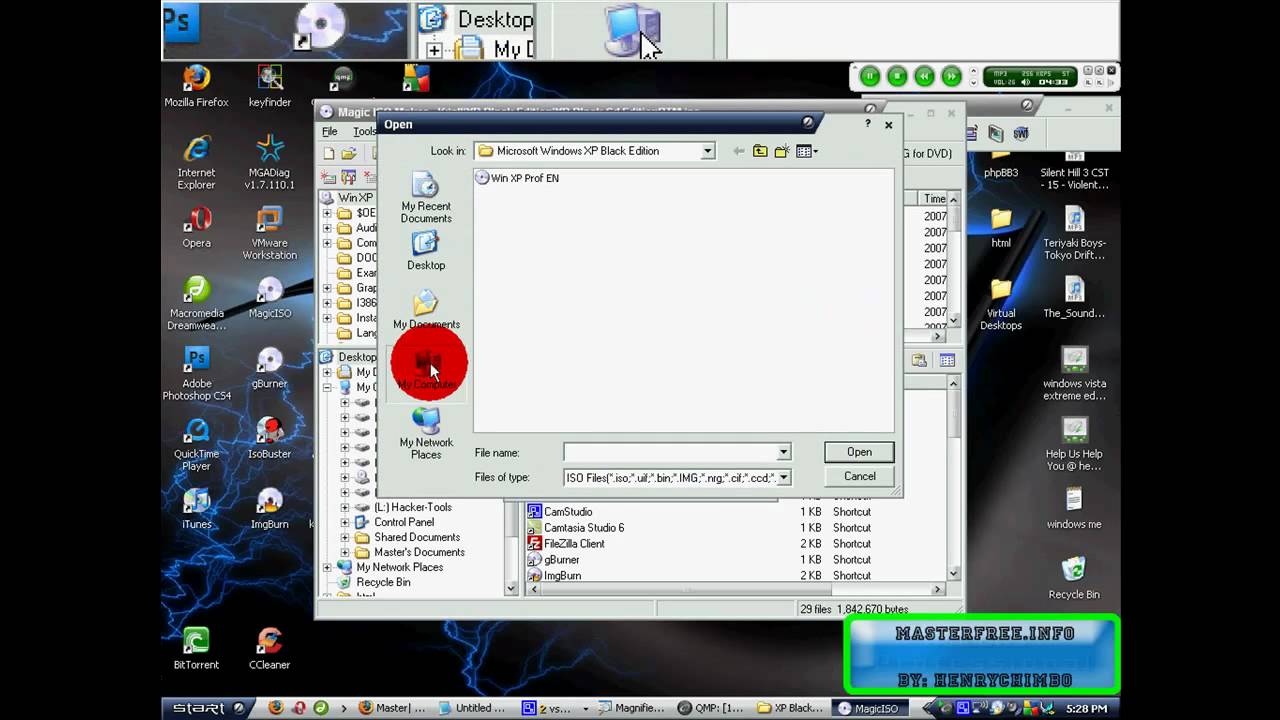Open the QuickTime Player desktop icon
This screenshot has width=1280, height=720.
196,443
